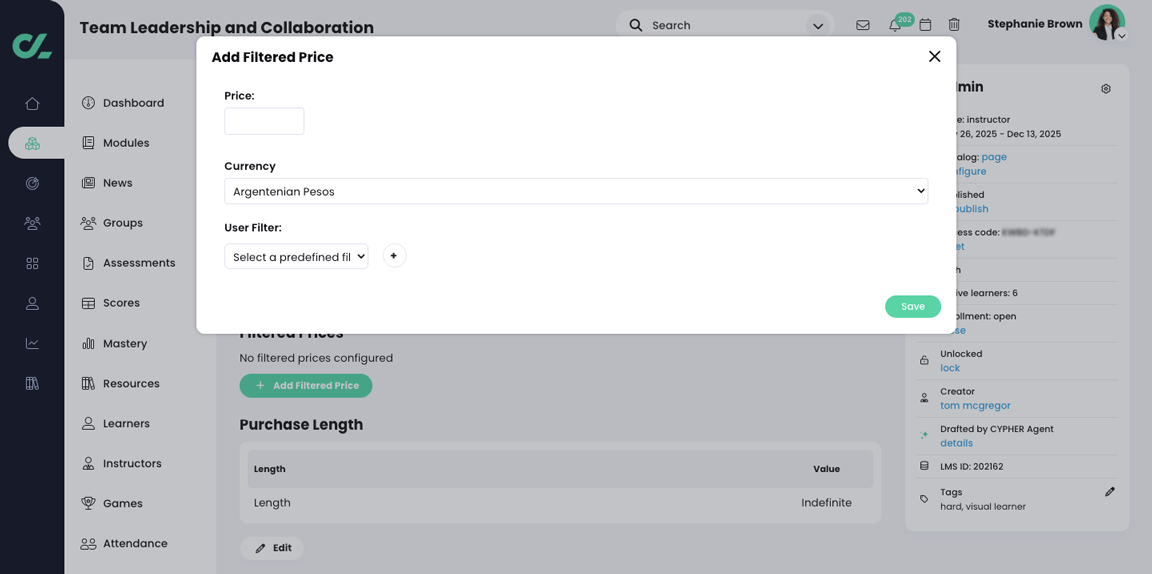The height and width of the screenshot is (574, 1152).
Task: Click the Stephanie Brown user name
Action: [1034, 24]
